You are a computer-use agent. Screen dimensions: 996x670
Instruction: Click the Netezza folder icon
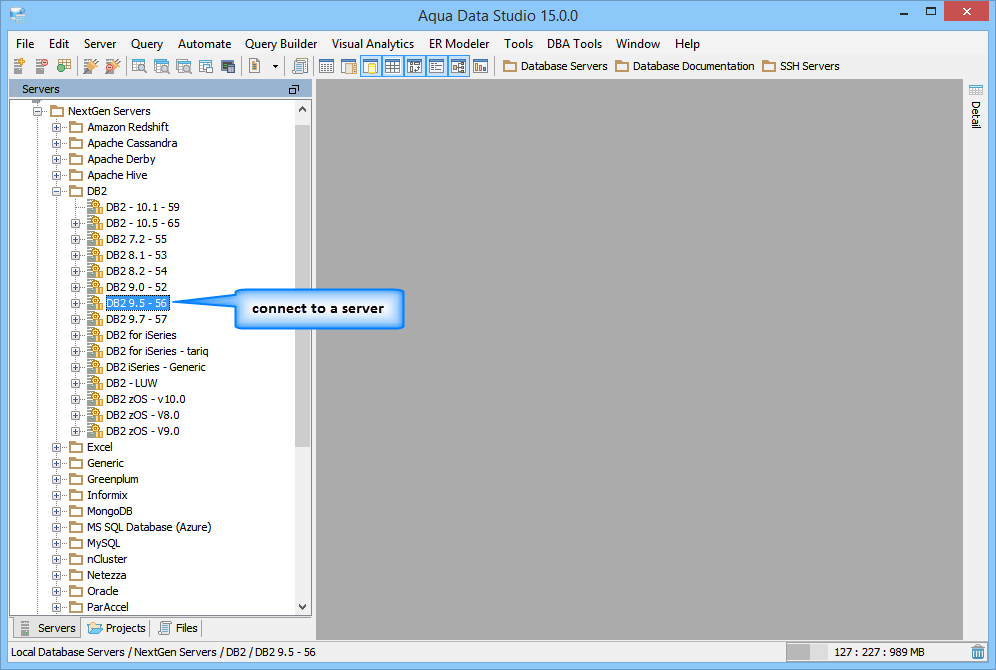[x=76, y=575]
